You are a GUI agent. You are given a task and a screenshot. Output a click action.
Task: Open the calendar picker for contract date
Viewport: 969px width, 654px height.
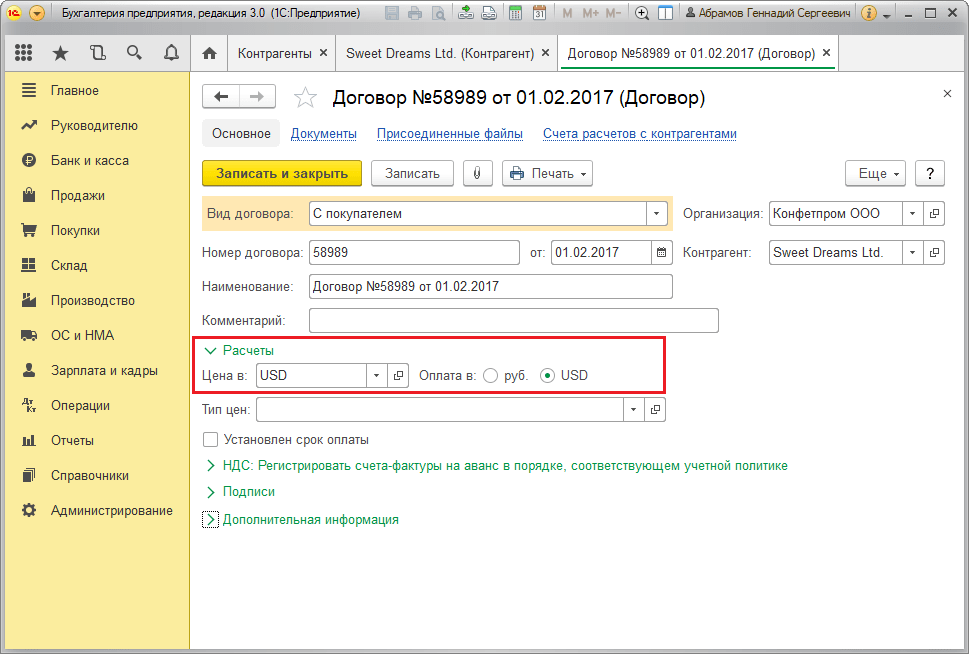(661, 252)
